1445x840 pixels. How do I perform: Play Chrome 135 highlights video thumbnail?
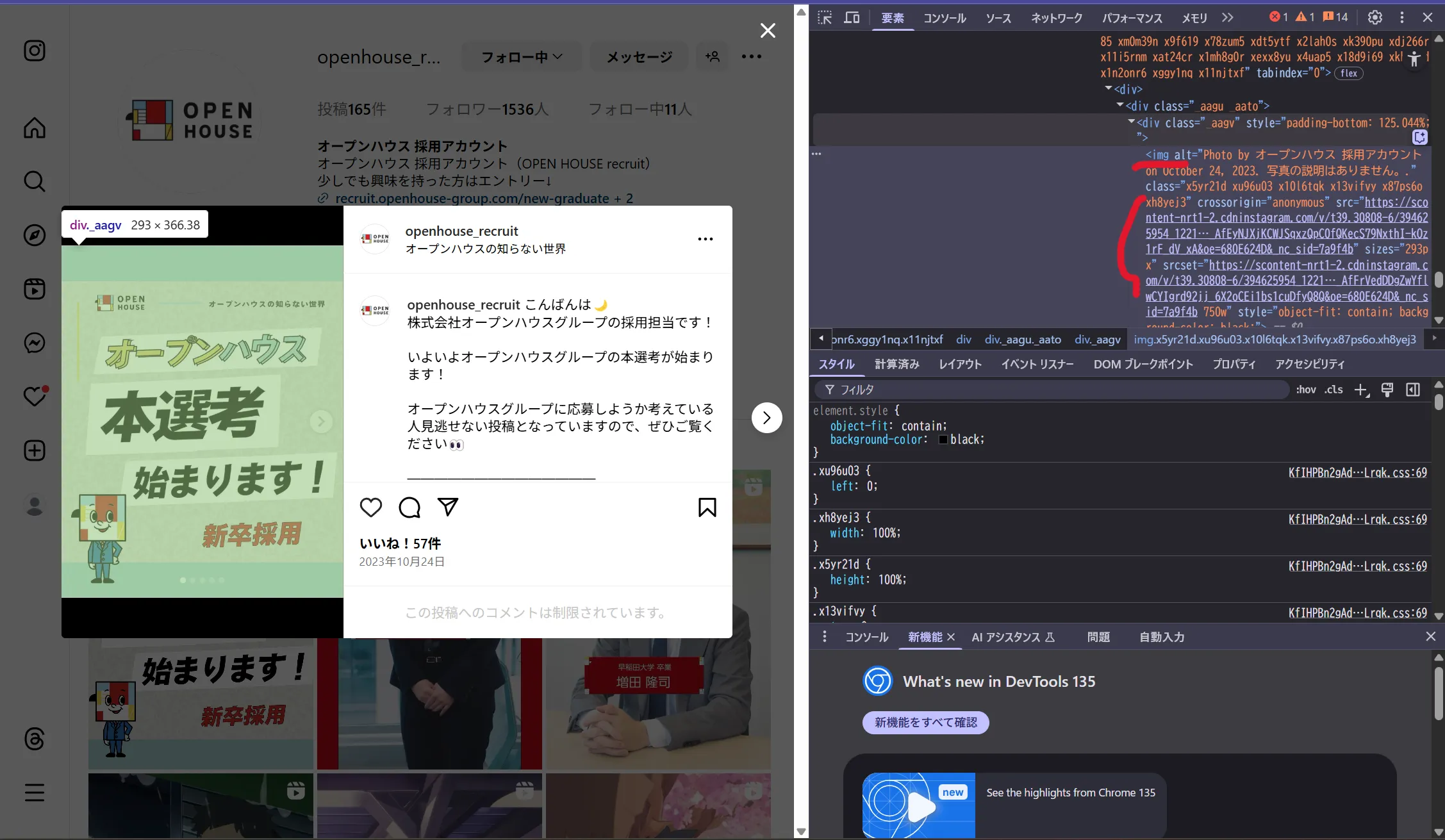(919, 805)
